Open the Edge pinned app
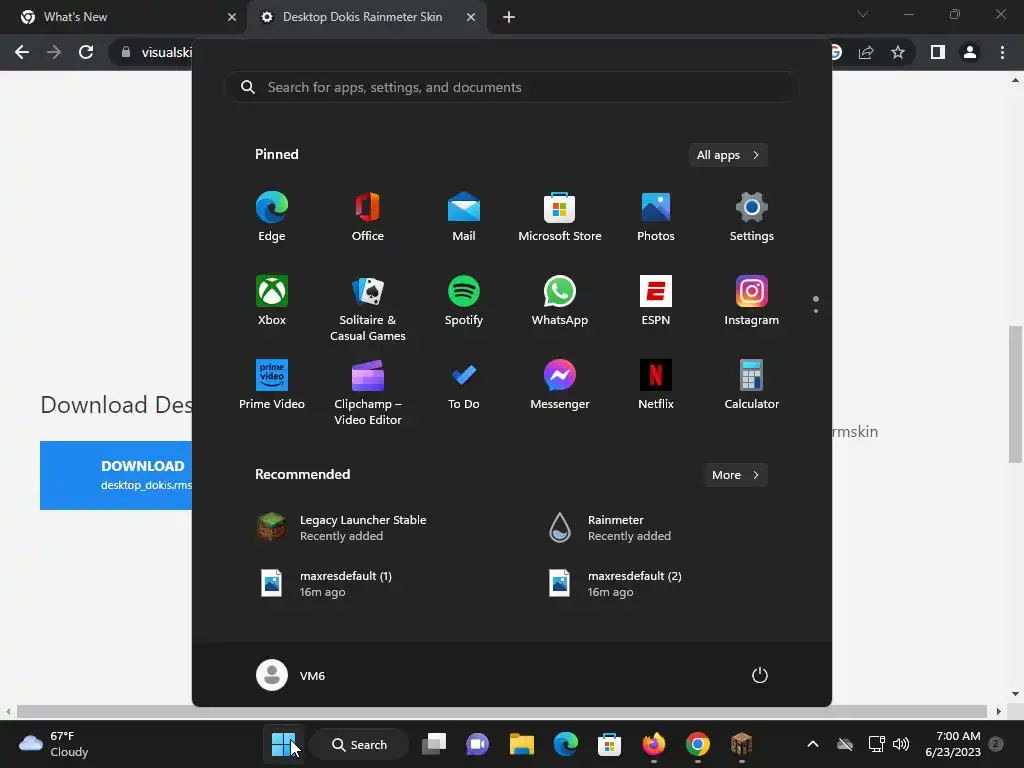Screen dimensions: 1024x768 pos(272,217)
